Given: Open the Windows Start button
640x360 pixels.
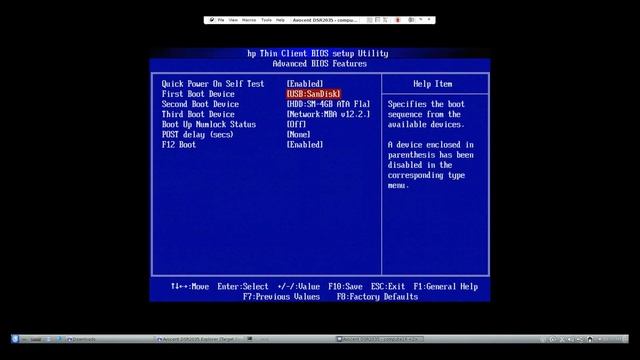Looking at the screenshot, I should (x=16, y=339).
